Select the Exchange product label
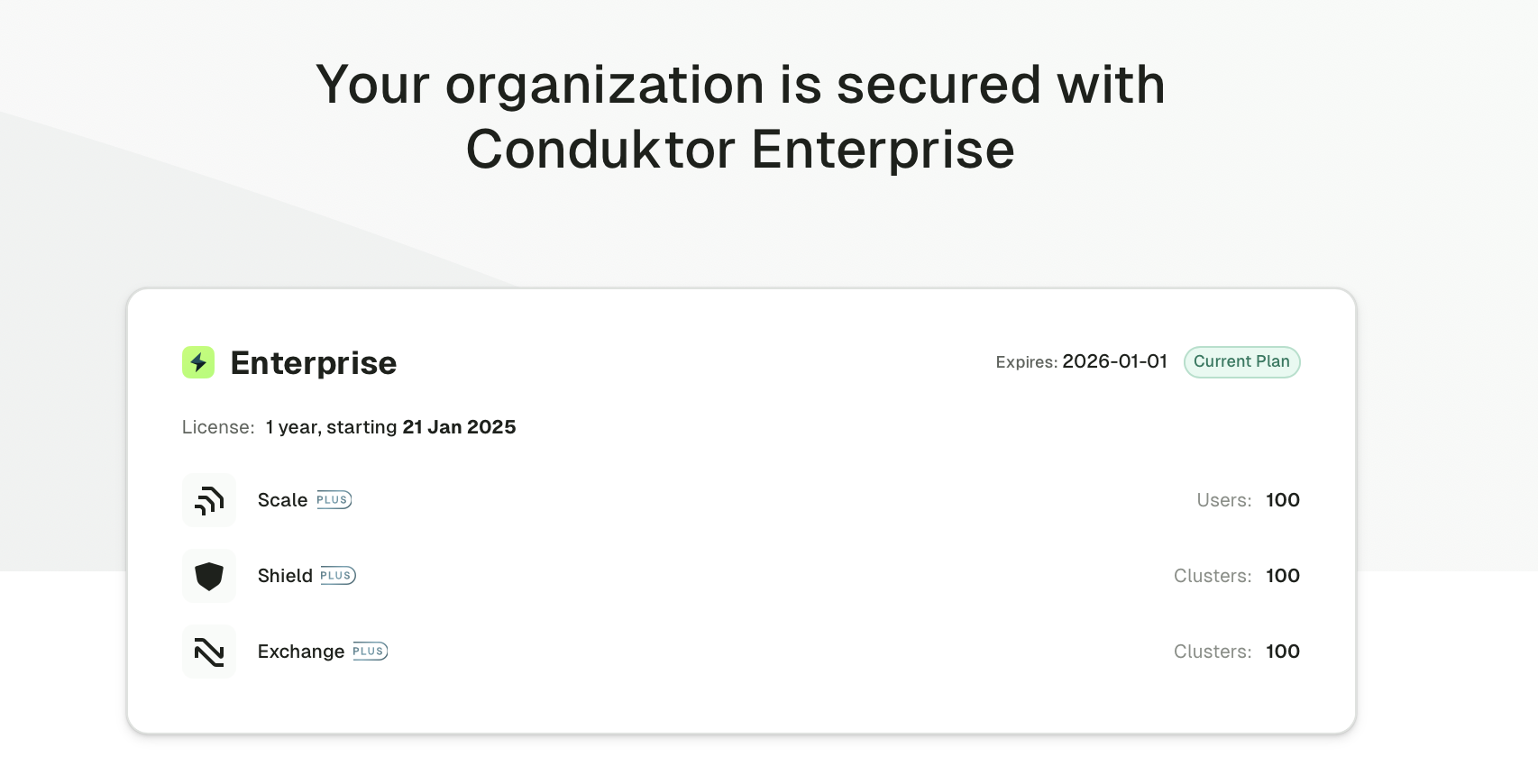Viewport: 1538px width, 784px height. pos(301,652)
